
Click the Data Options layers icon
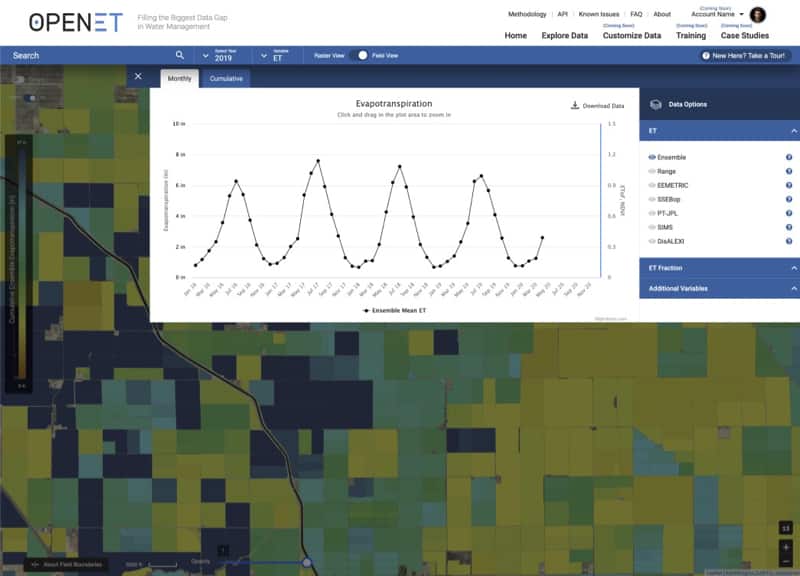click(656, 104)
